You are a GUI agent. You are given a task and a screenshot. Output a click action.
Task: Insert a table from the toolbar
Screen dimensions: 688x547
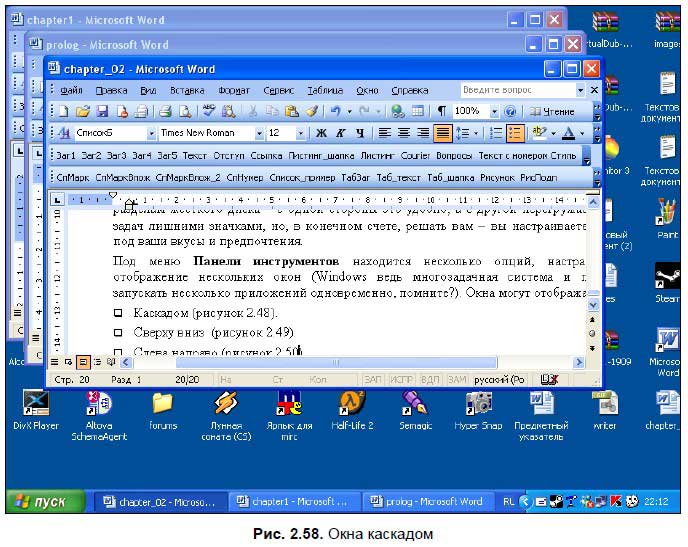click(417, 111)
